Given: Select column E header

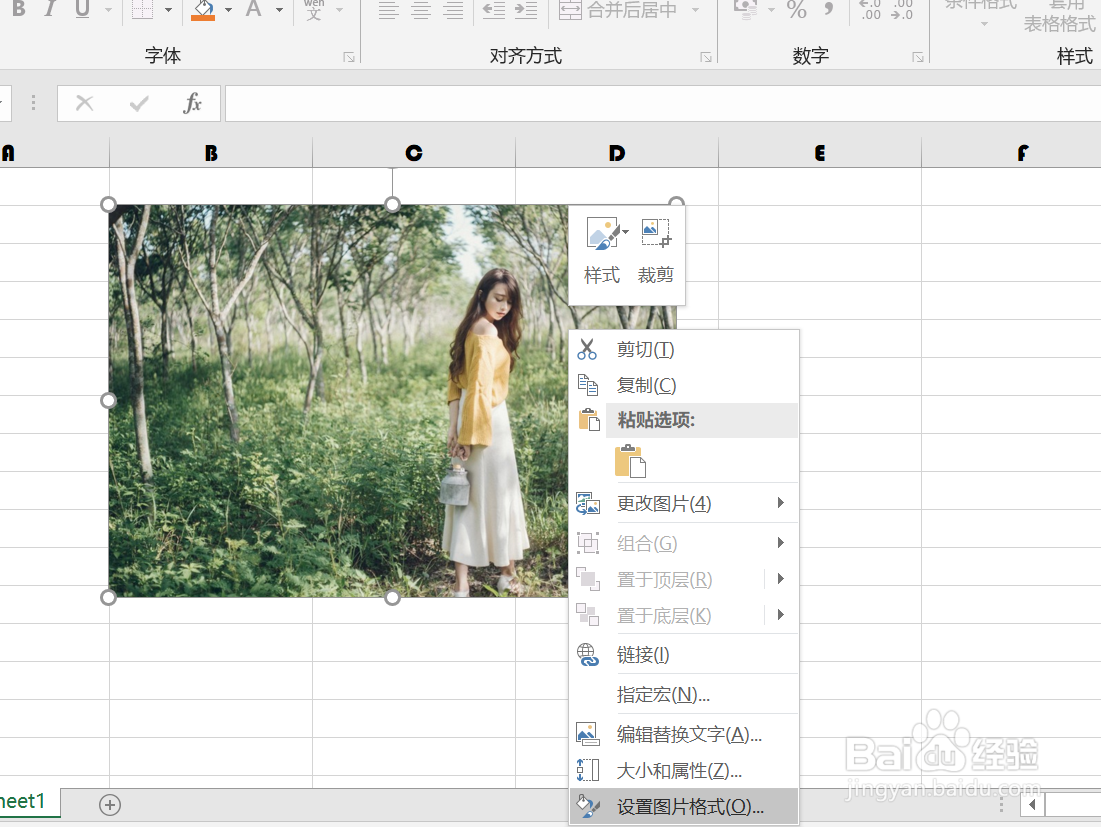Looking at the screenshot, I should pyautogui.click(x=819, y=152).
